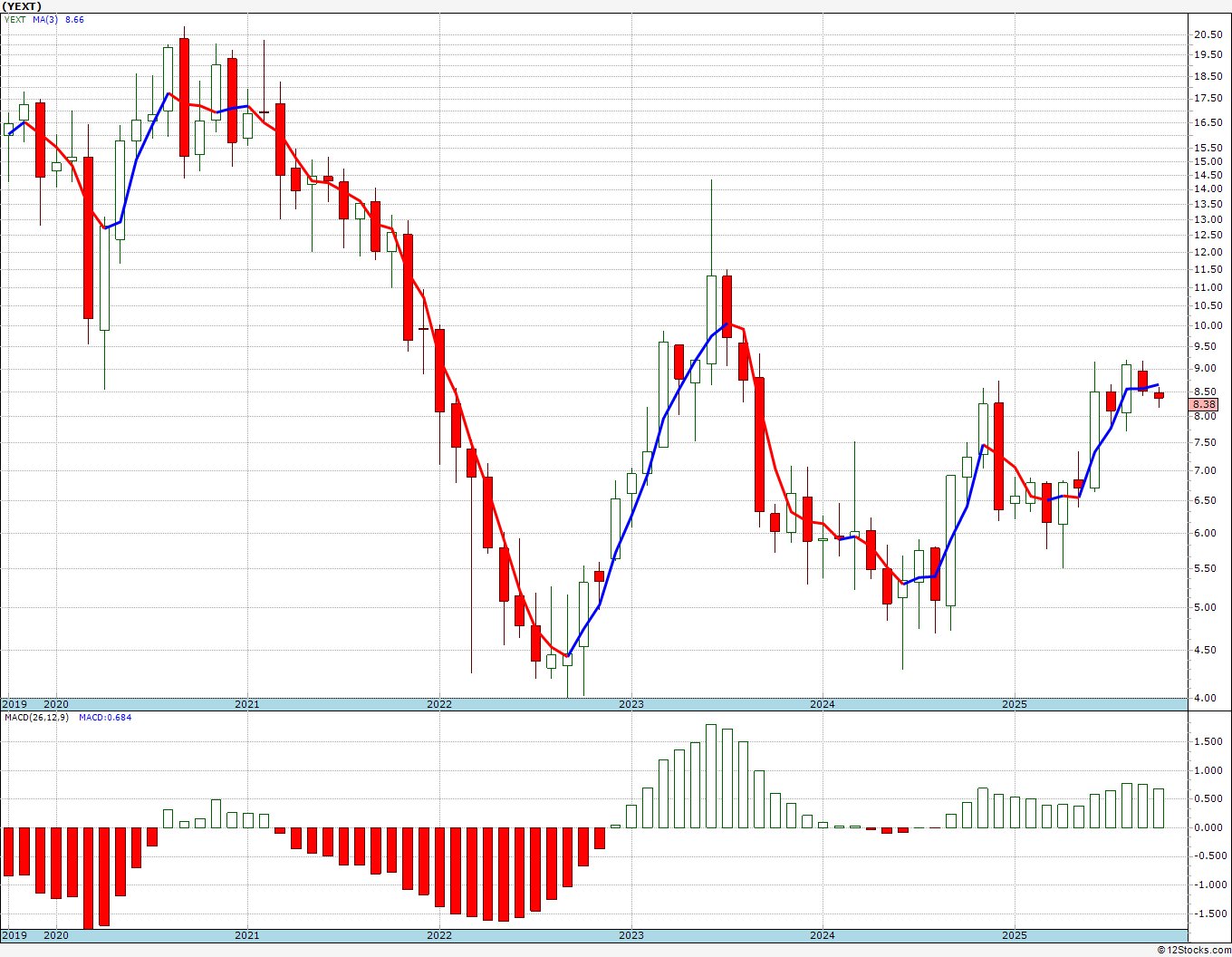The height and width of the screenshot is (957, 1232).
Task: Click the 9.00 price axis label
Action: pyautogui.click(x=1205, y=368)
